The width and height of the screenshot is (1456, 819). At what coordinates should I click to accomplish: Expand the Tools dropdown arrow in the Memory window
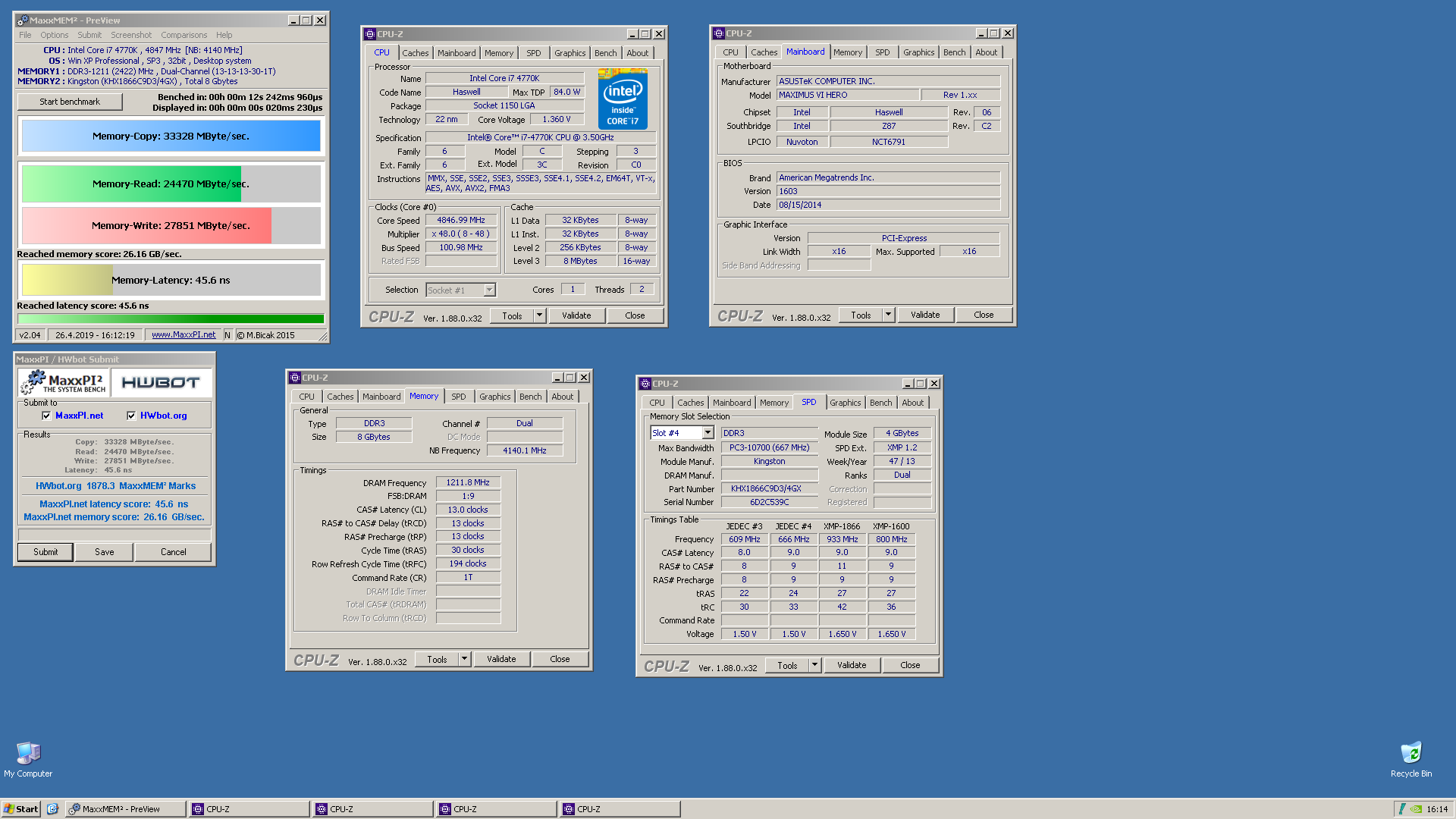464,659
